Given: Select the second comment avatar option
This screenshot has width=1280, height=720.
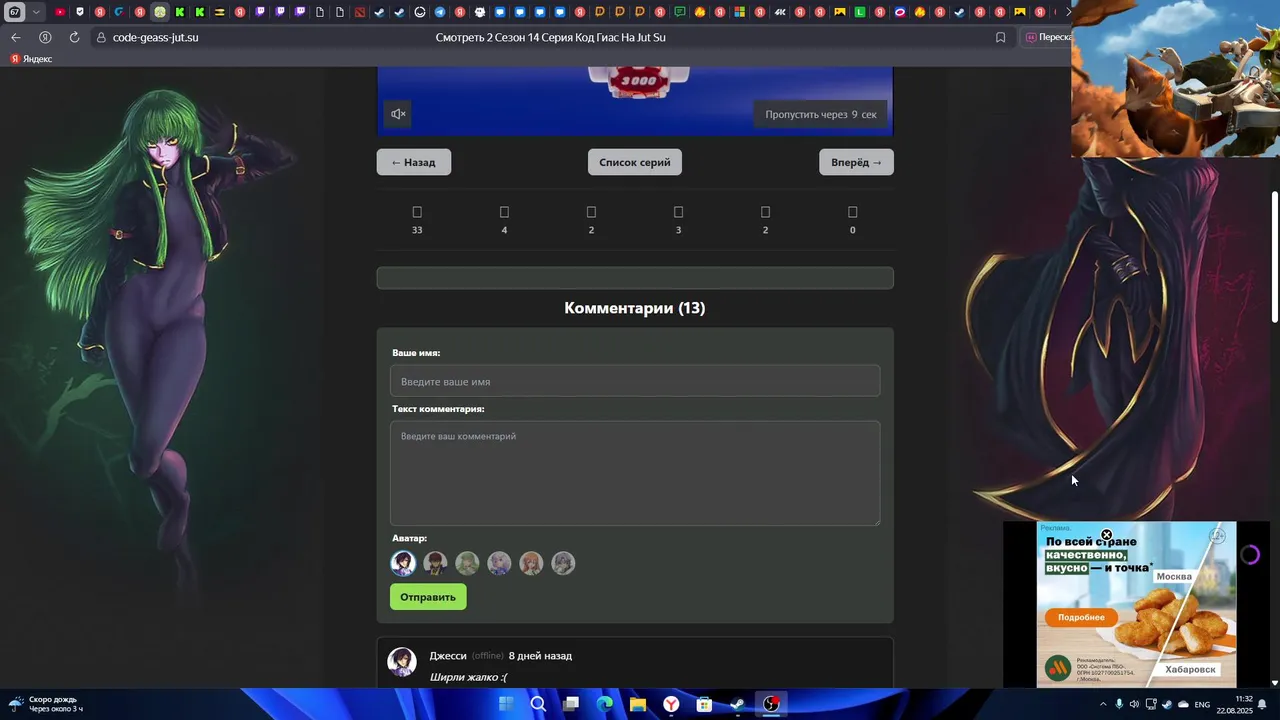Looking at the screenshot, I should 435,563.
